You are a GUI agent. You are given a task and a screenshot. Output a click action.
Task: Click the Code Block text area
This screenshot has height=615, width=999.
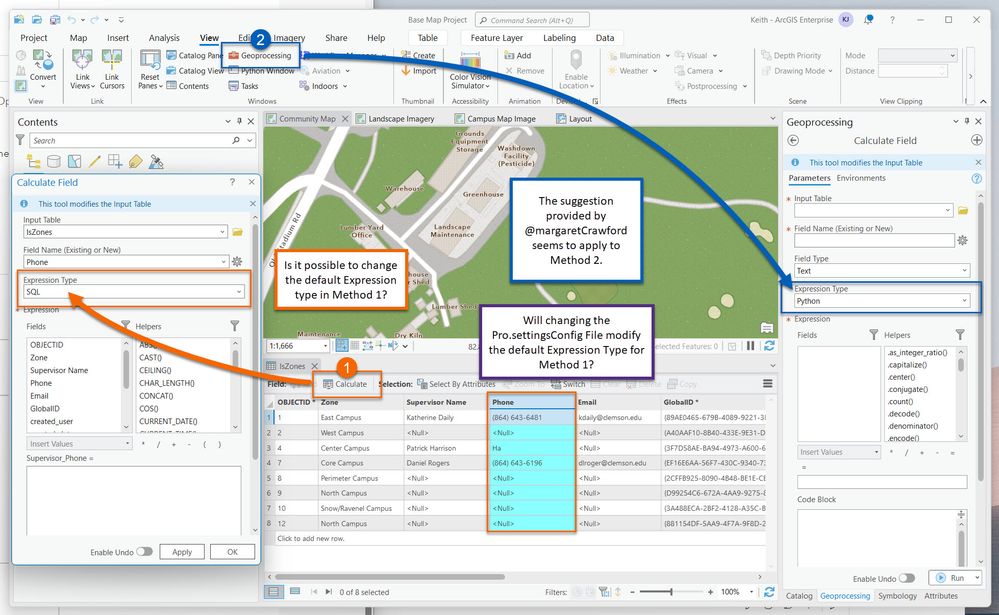[x=877, y=538]
